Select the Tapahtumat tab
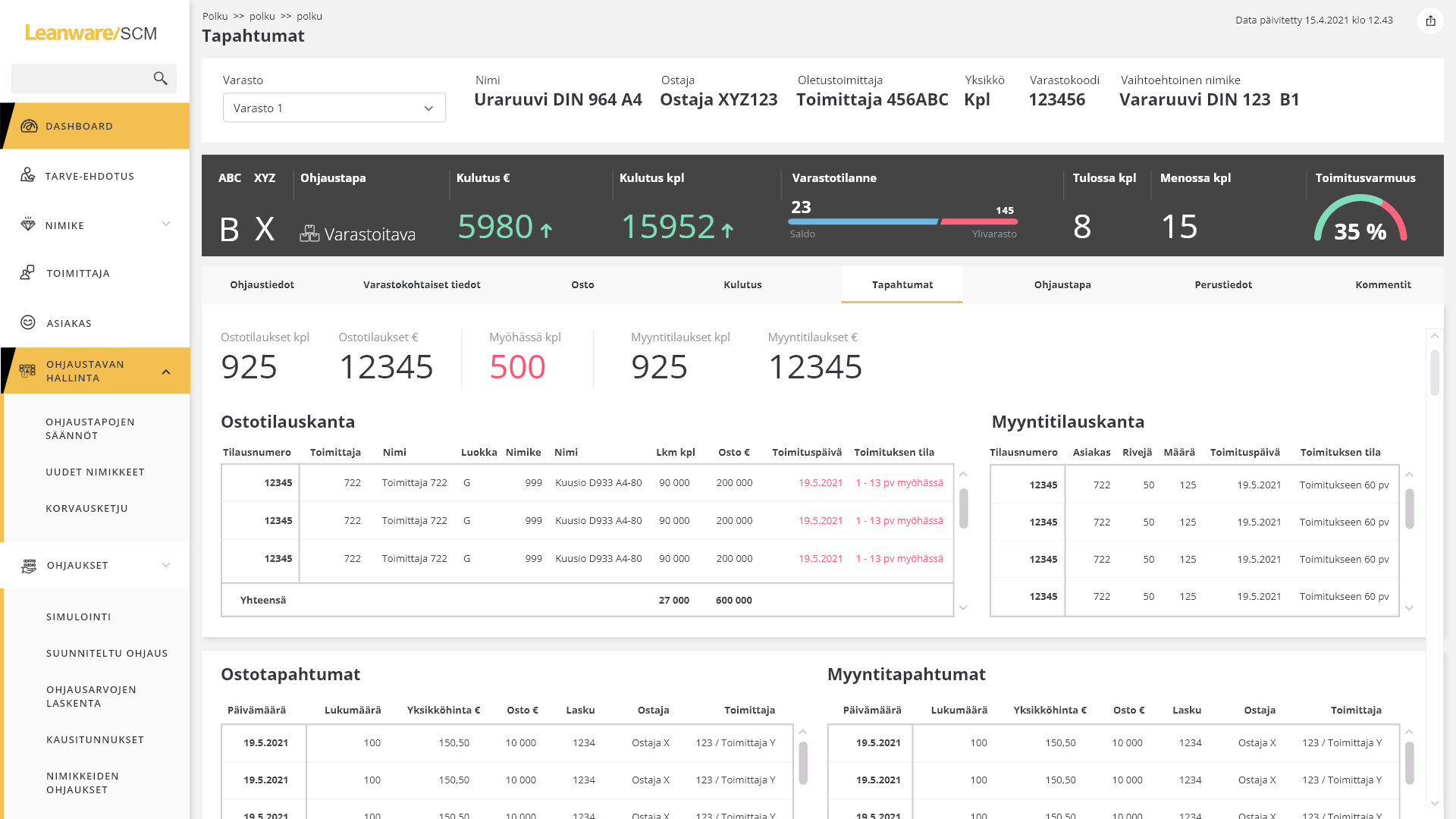The width and height of the screenshot is (1456, 819). coord(902,285)
